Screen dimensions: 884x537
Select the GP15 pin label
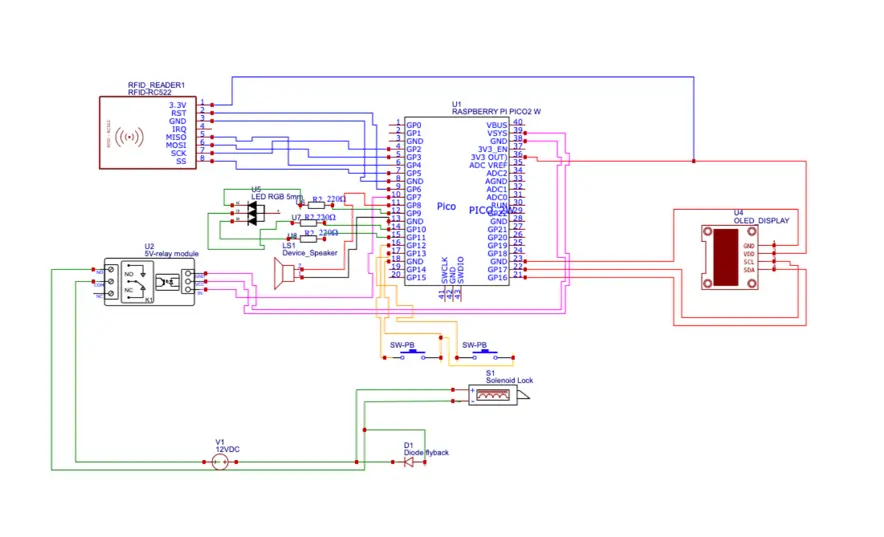click(x=416, y=277)
